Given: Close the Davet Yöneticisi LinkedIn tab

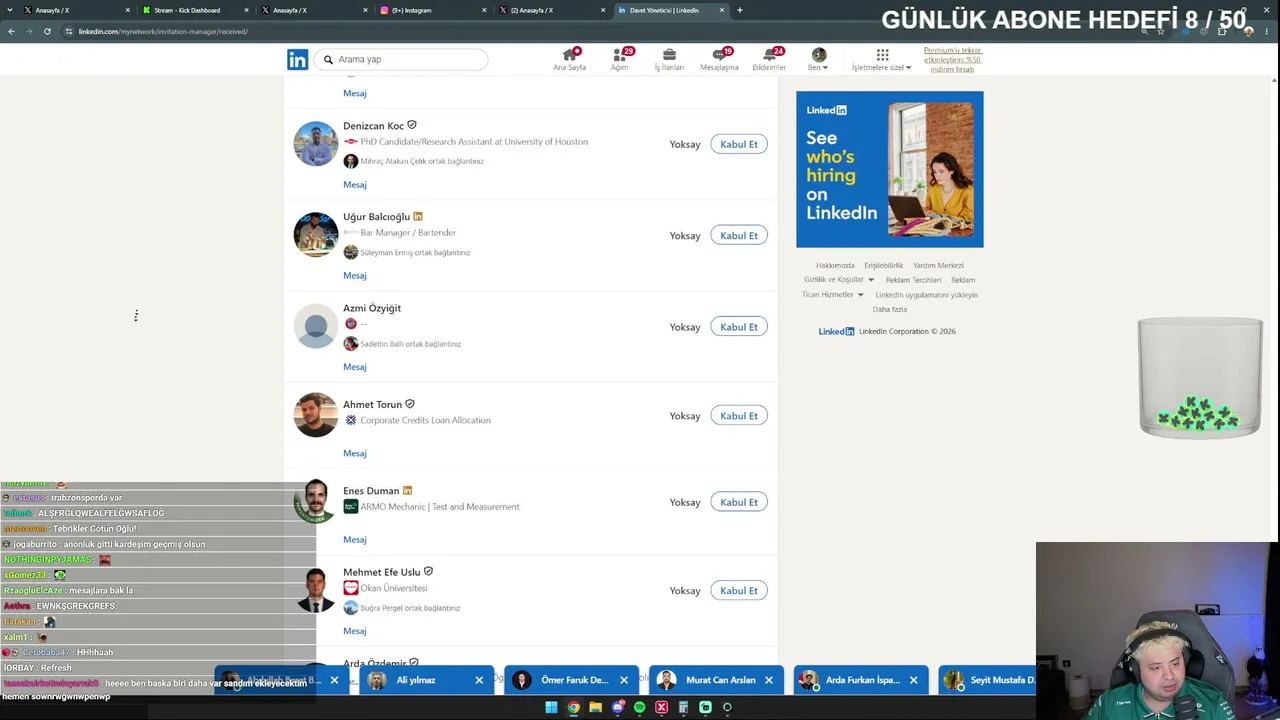Looking at the screenshot, I should (722, 10).
